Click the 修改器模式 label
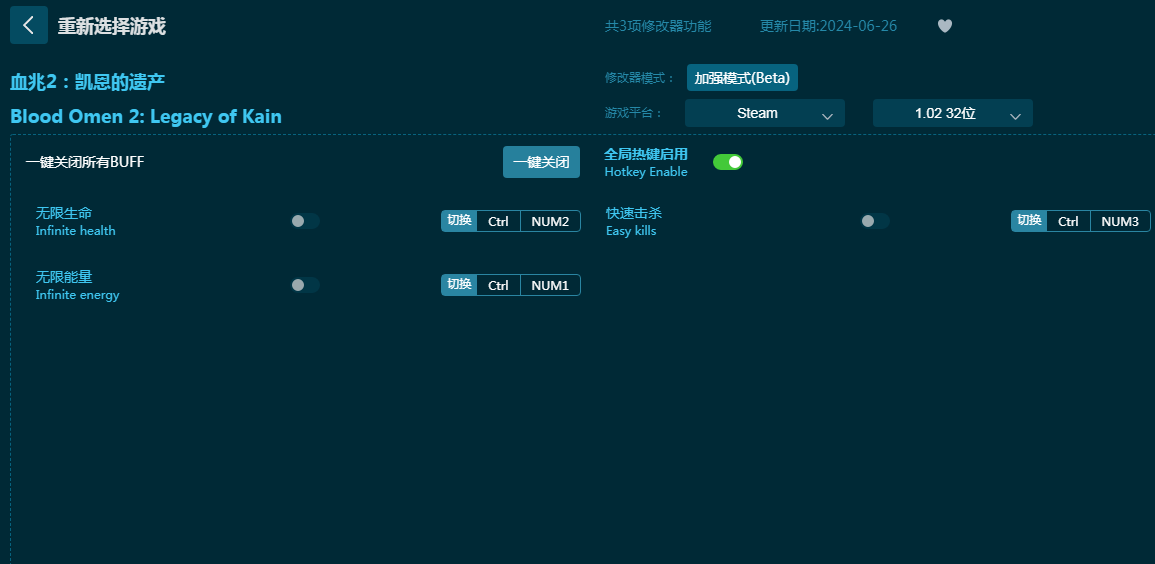 (x=639, y=78)
